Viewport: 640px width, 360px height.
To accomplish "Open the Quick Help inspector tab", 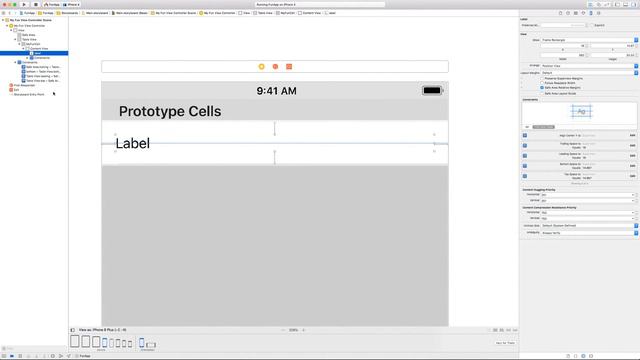I will (568, 13).
